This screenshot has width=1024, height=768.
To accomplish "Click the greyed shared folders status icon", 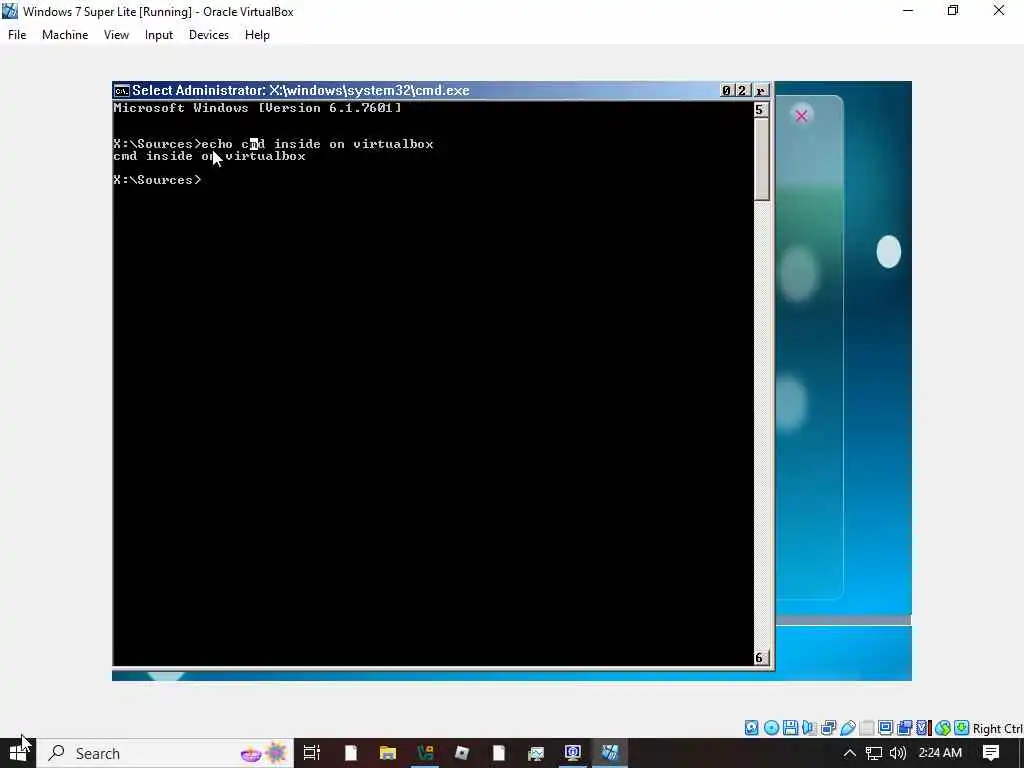I will point(867,728).
